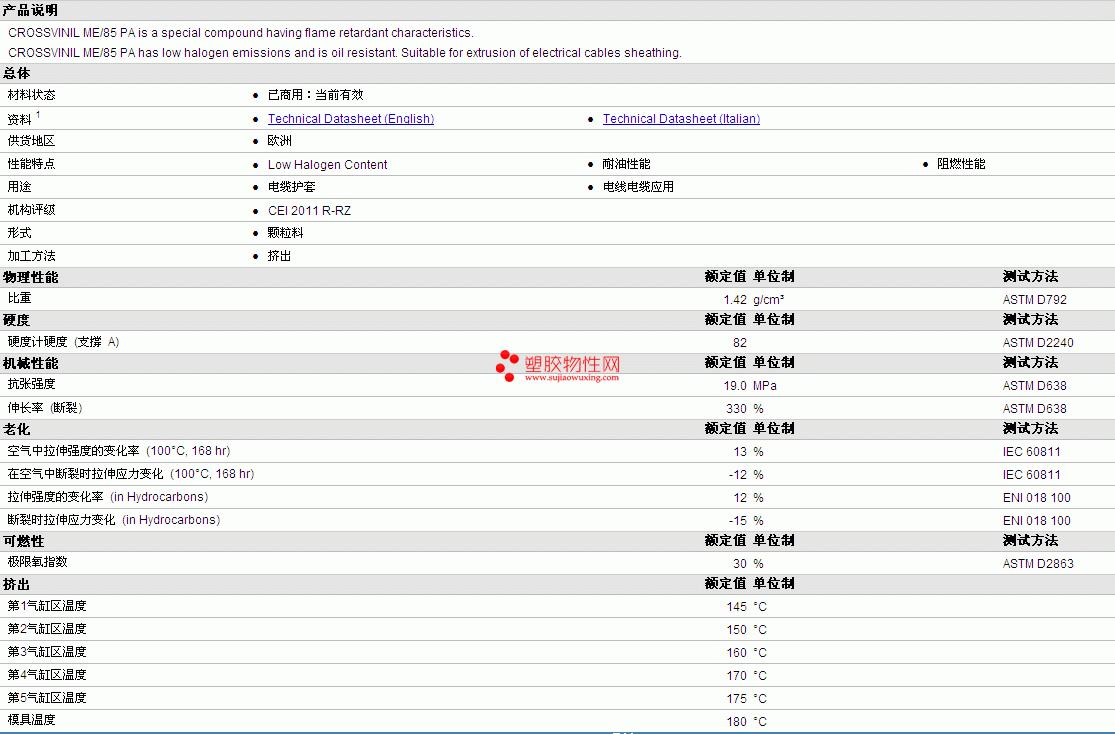This screenshot has width=1115, height=734.
Task: Select the 1.42 specific gravity value
Action: (x=735, y=299)
